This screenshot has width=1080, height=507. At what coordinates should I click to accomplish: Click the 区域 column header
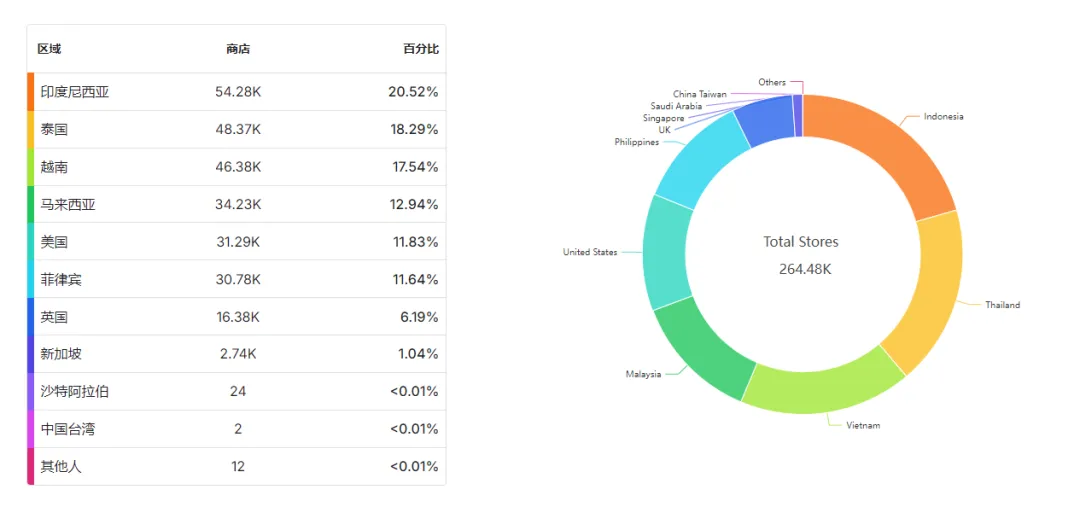point(50,49)
